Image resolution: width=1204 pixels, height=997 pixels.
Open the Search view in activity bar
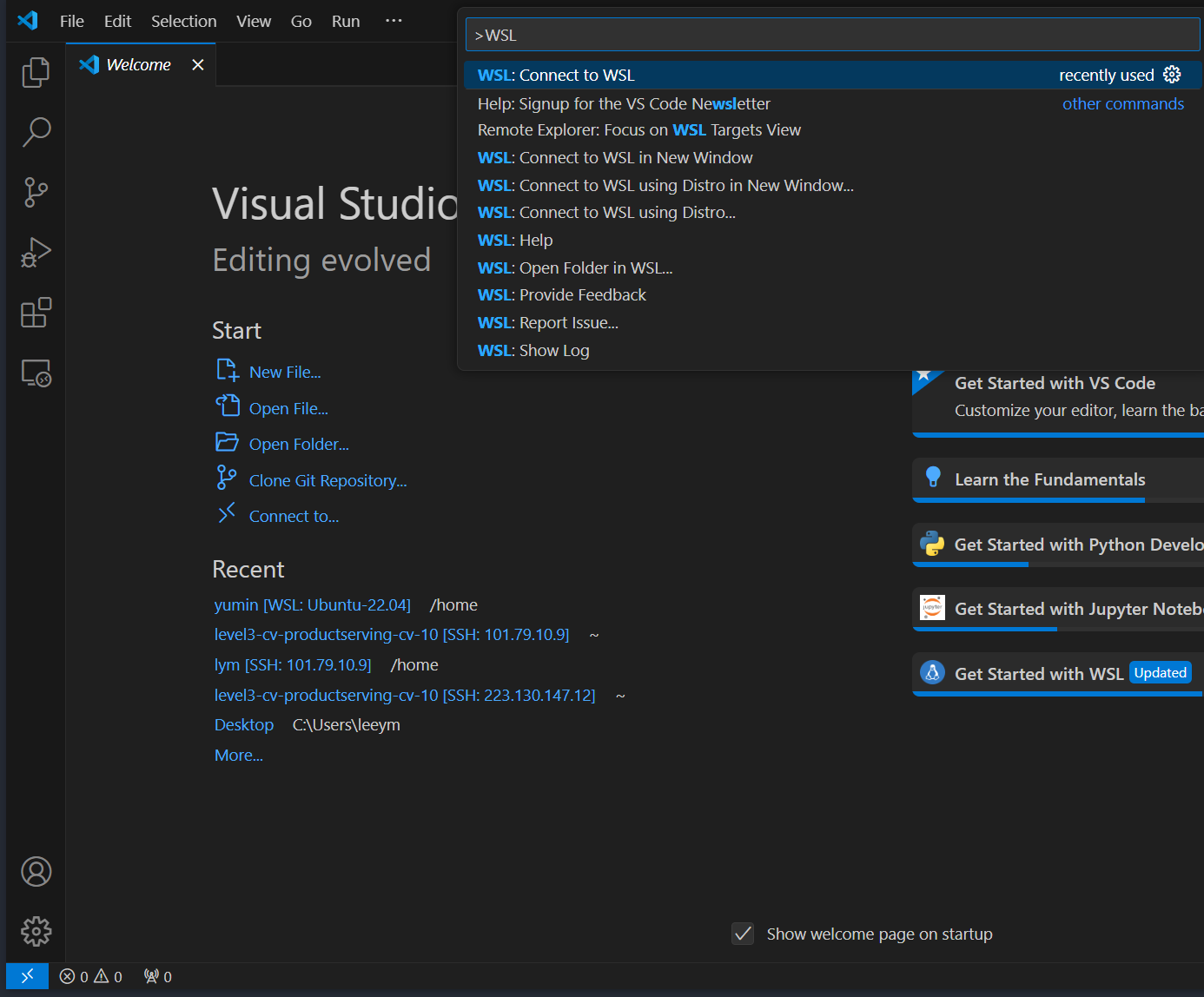36,132
